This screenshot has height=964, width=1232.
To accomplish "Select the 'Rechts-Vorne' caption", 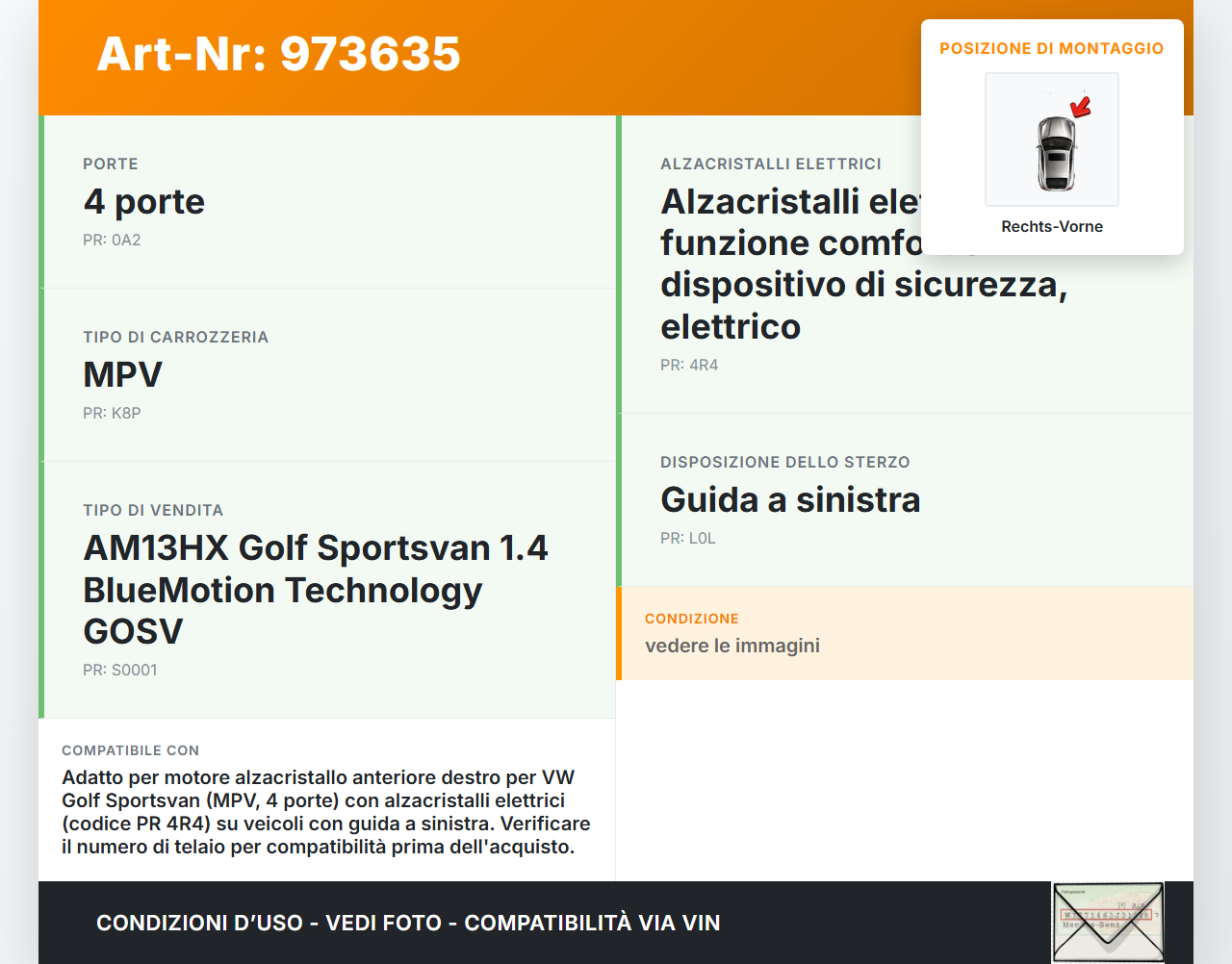I will (1052, 227).
